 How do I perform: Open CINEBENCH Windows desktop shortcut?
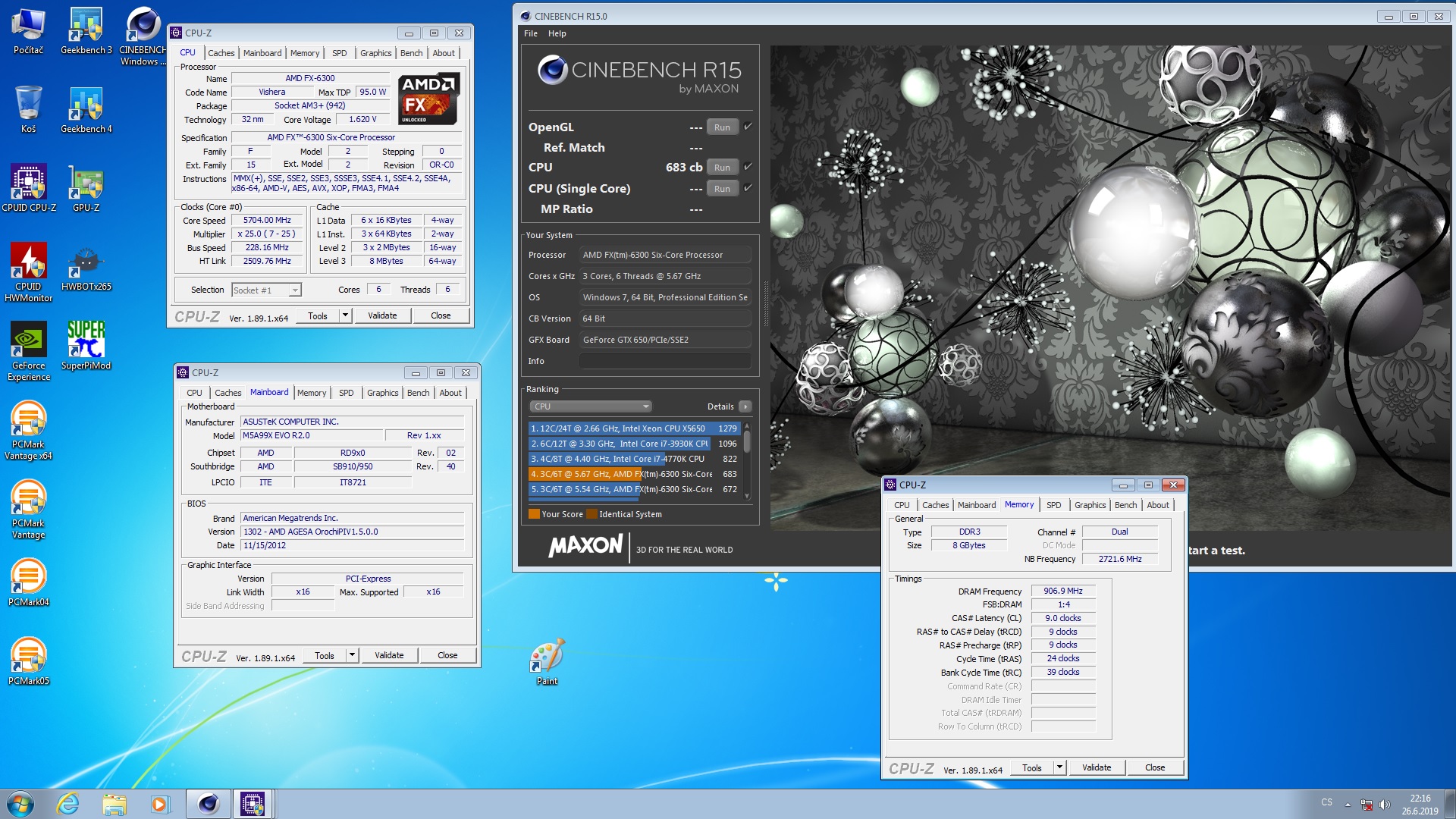coord(143,36)
